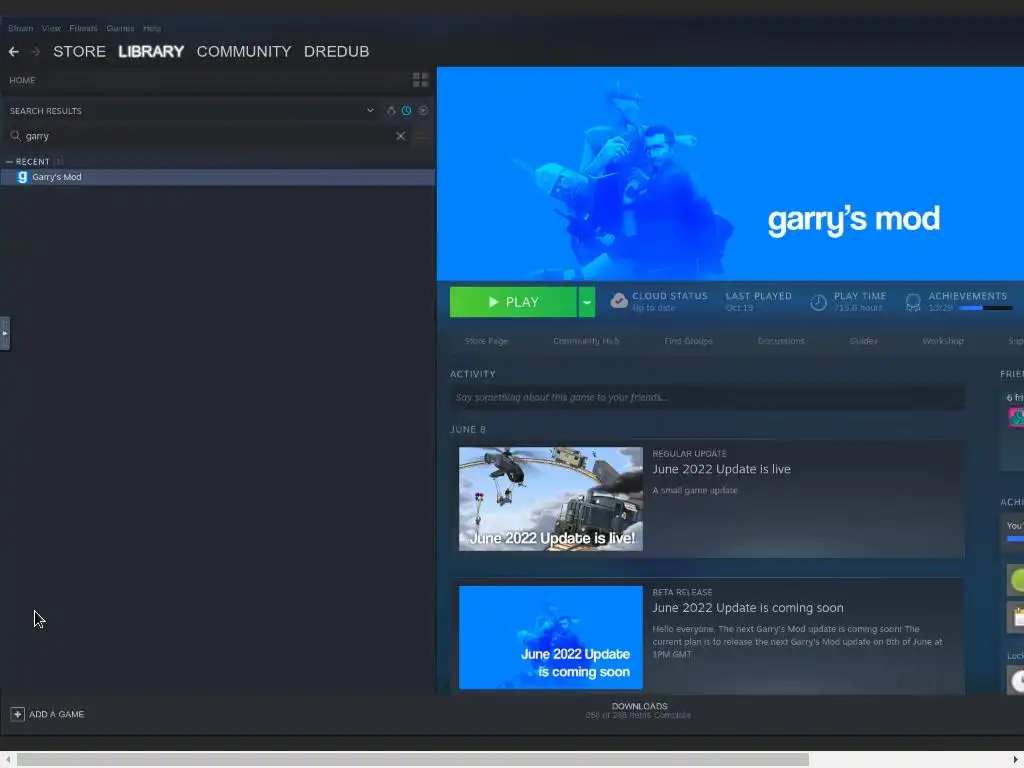Select Garry's Mod name in search results
The height and width of the screenshot is (768, 1024).
[57, 177]
